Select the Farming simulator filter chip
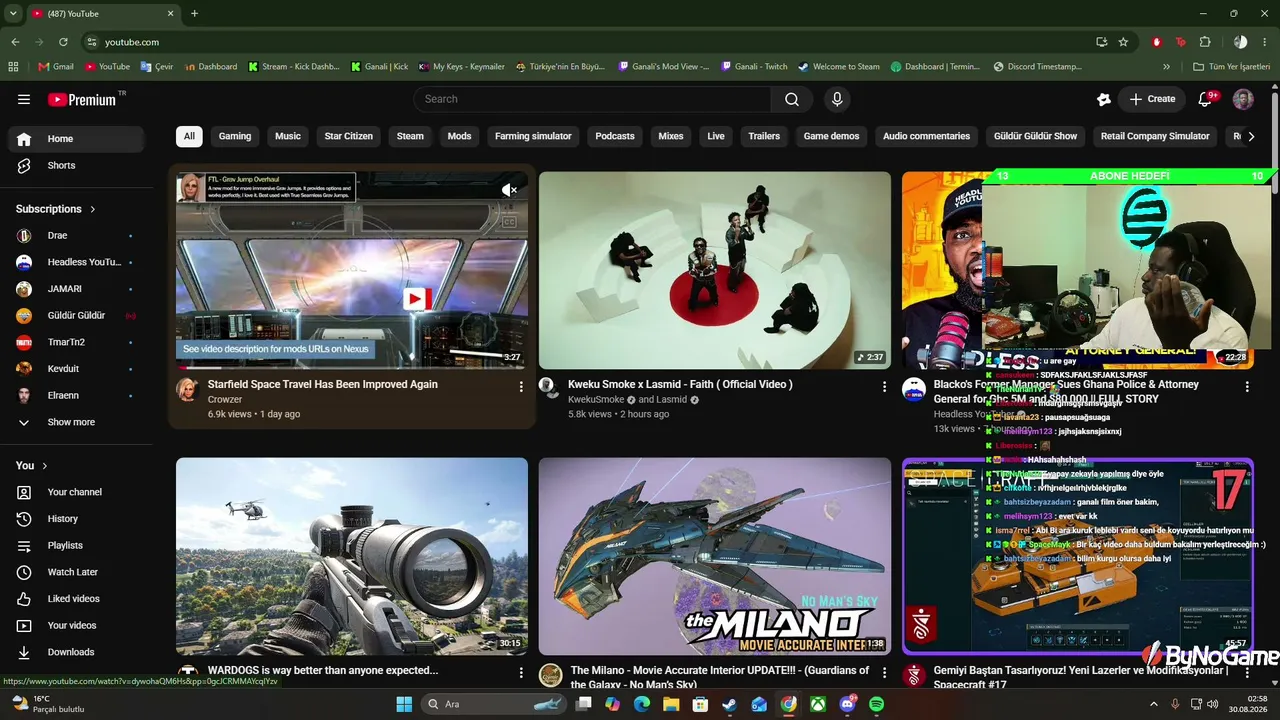The width and height of the screenshot is (1280, 720). pyautogui.click(x=533, y=136)
